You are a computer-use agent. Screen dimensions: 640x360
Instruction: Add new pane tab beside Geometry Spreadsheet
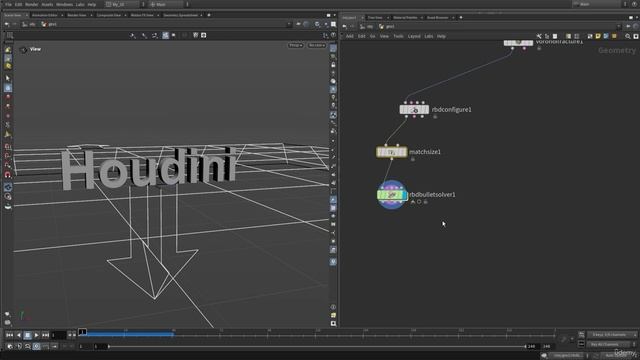pyautogui.click(x=209, y=15)
